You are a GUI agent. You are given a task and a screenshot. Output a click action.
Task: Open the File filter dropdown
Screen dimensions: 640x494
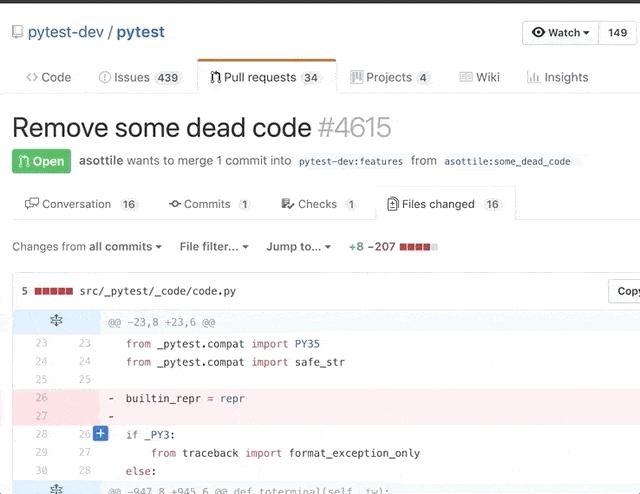pyautogui.click(x=214, y=247)
